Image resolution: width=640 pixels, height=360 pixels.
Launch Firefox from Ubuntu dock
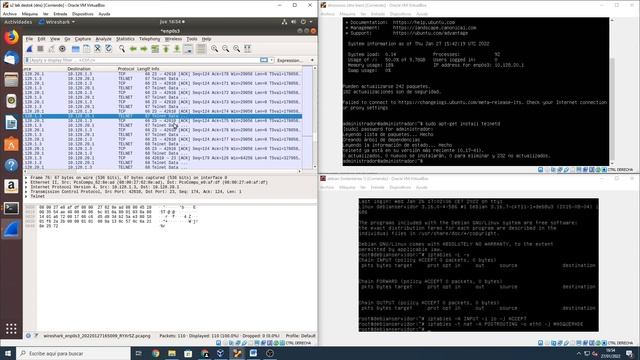(11, 37)
